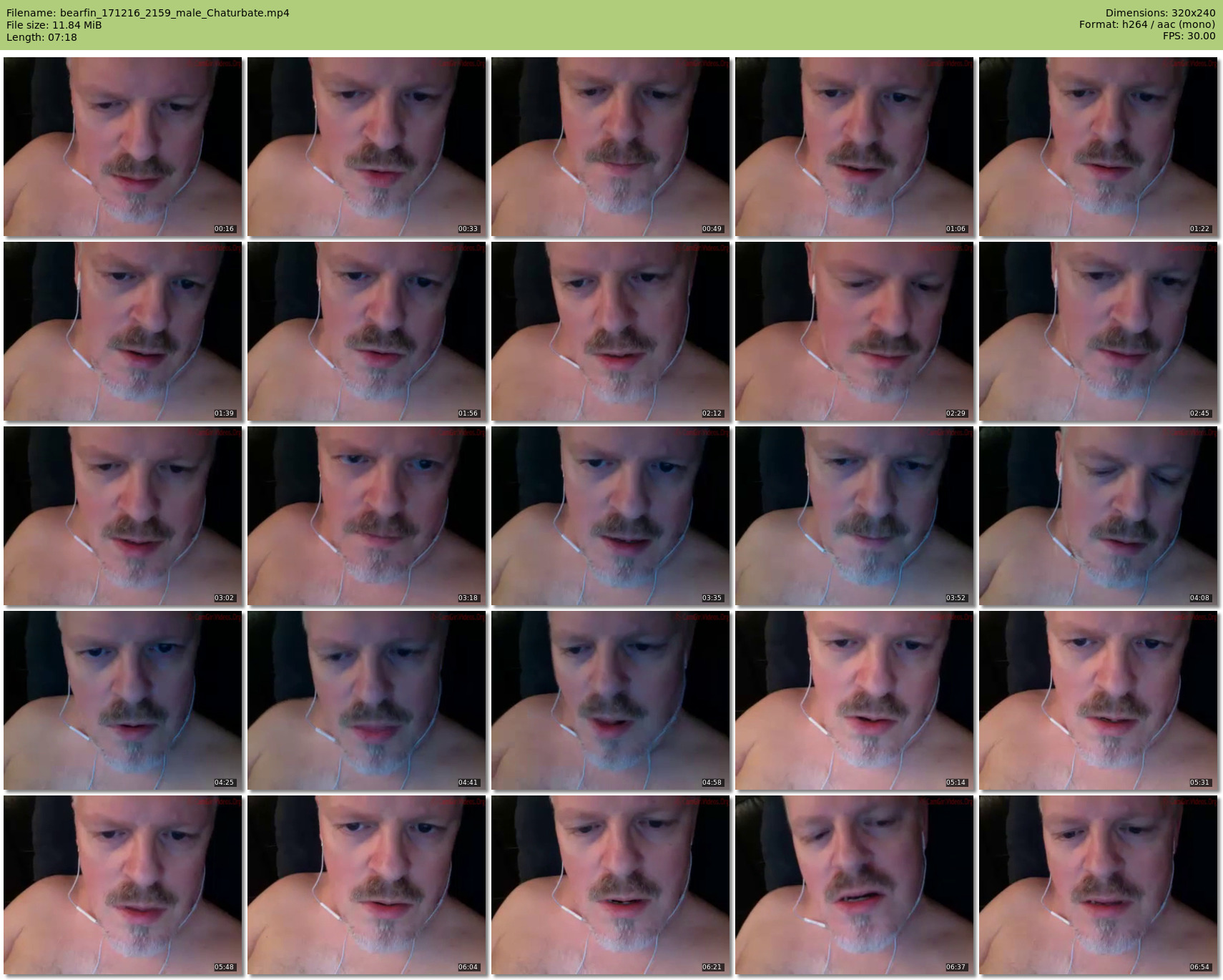Open the frame marked 02:12
1223x980 pixels.
tap(610, 331)
